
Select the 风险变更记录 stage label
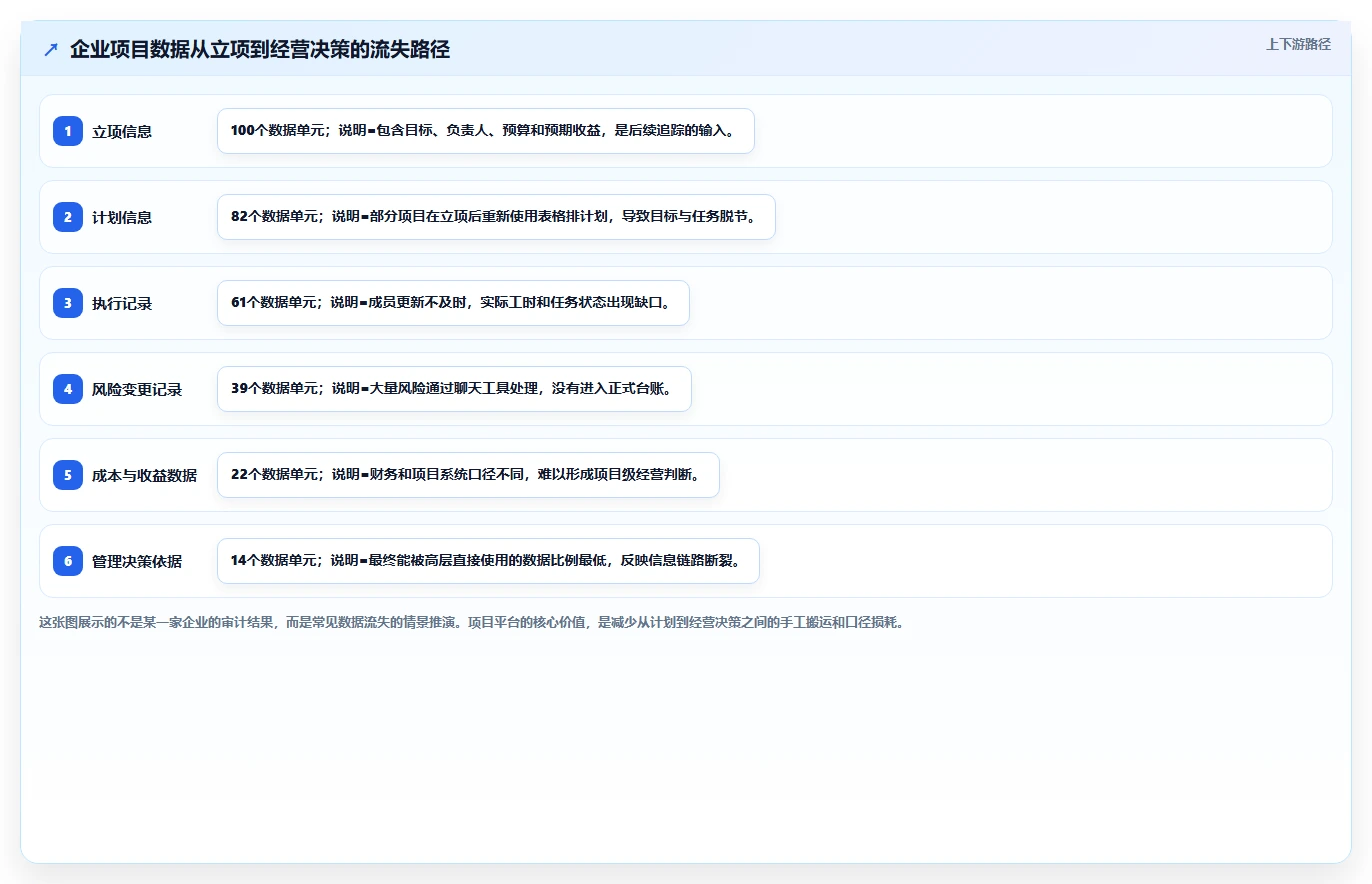click(x=137, y=389)
